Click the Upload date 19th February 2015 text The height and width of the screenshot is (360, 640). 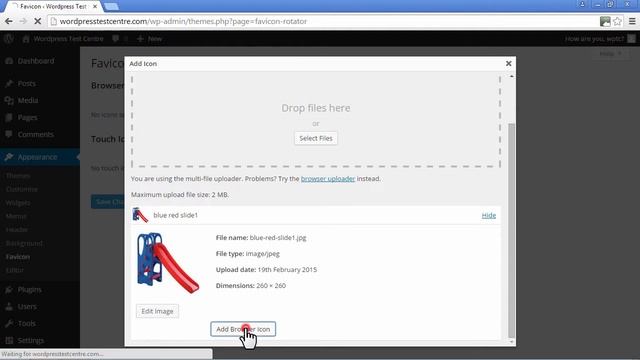266,269
